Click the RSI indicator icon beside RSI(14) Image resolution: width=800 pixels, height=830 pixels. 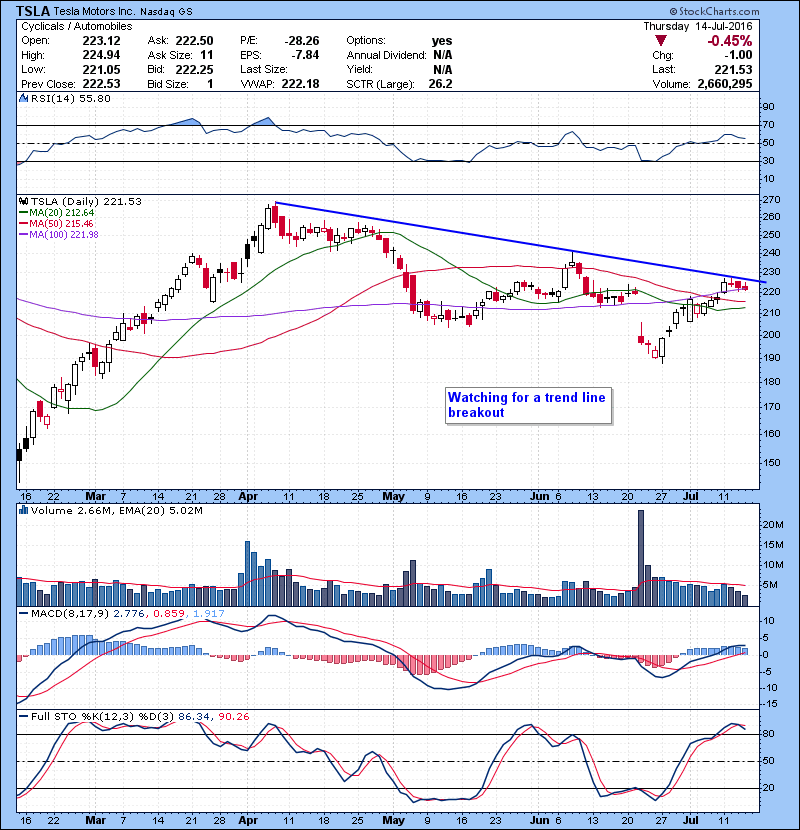(23, 98)
